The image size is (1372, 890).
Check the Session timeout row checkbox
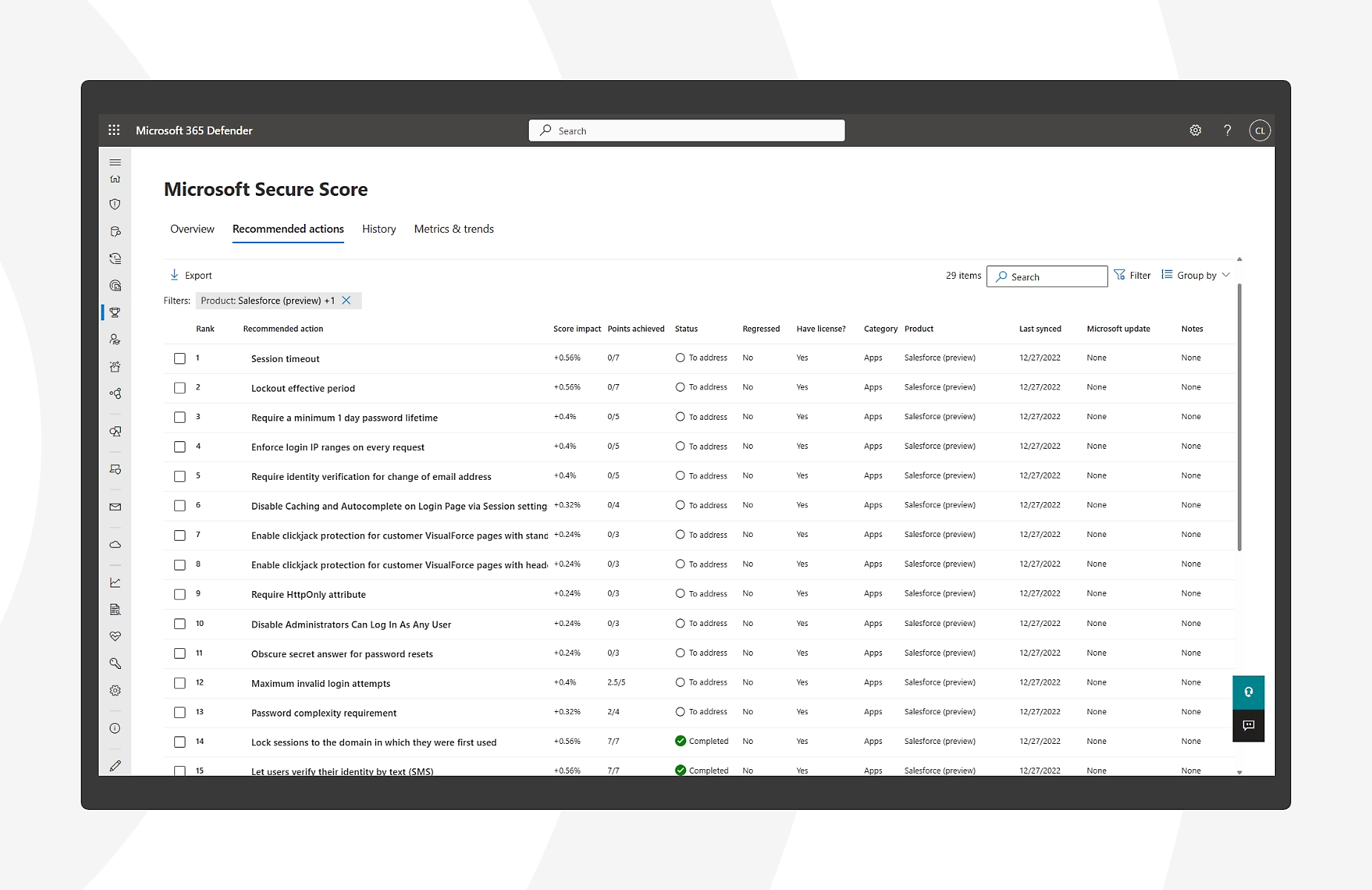(179, 358)
